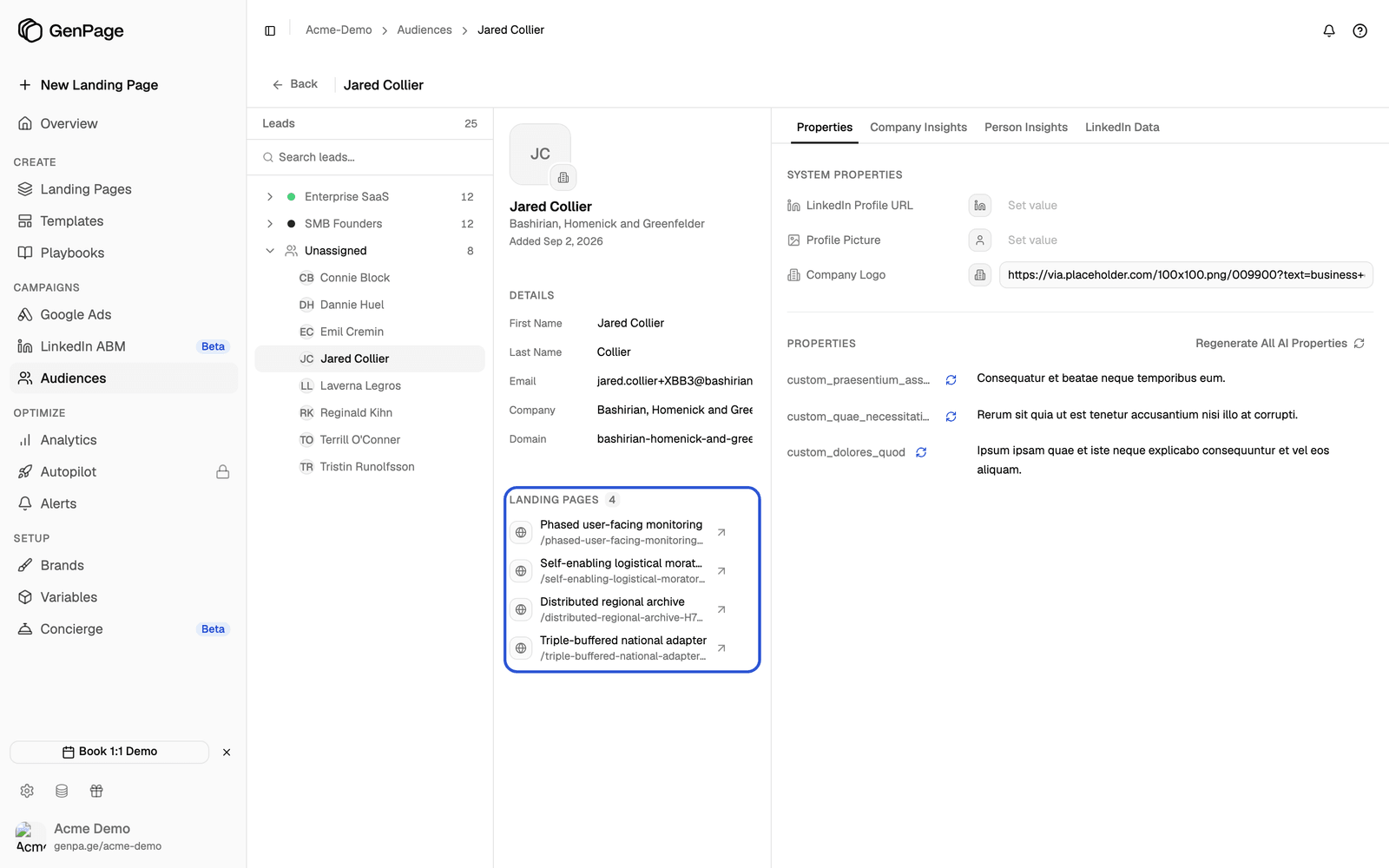Click Audiences breadcrumb link

tap(425, 30)
